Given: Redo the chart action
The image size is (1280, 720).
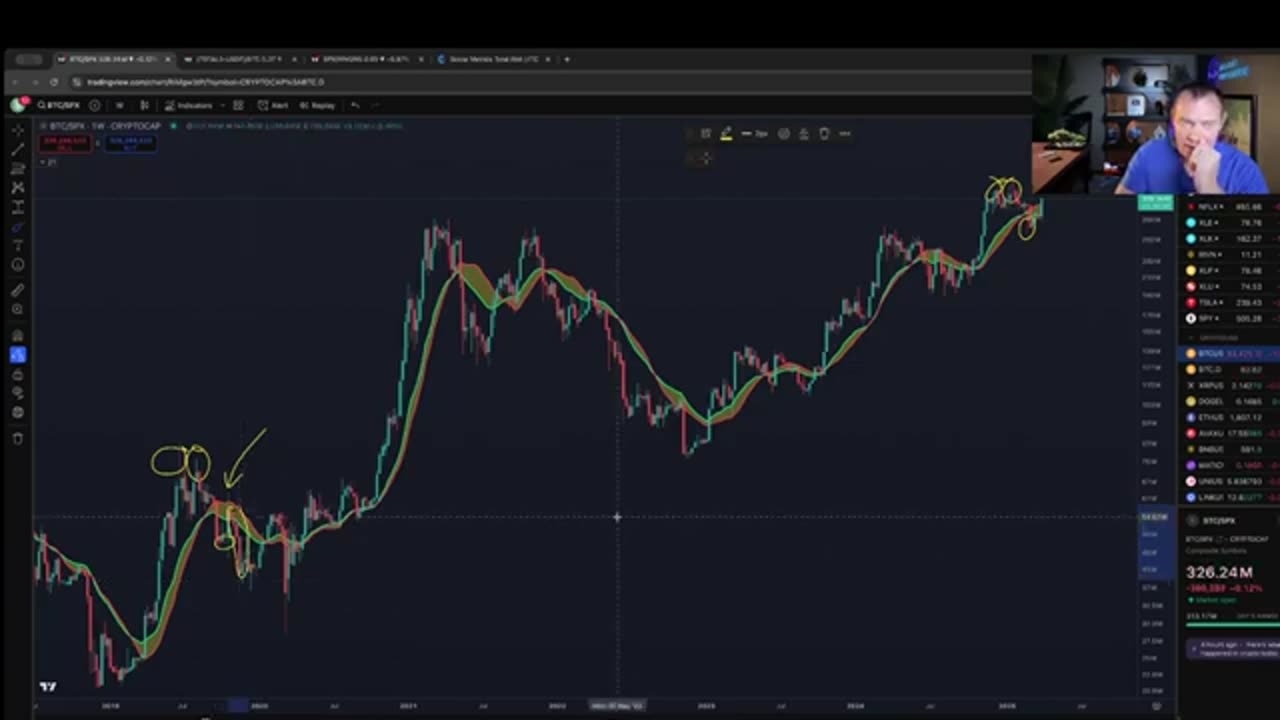Looking at the screenshot, I should (x=376, y=105).
